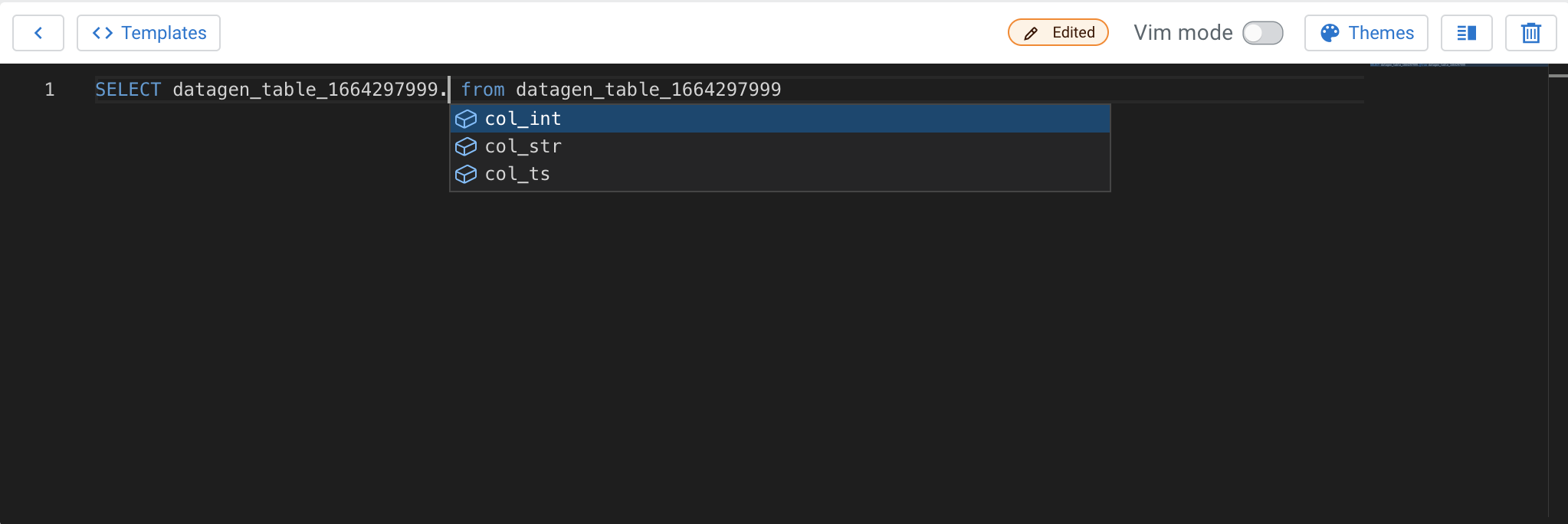Click the cube icon beside col_str

[x=466, y=146]
